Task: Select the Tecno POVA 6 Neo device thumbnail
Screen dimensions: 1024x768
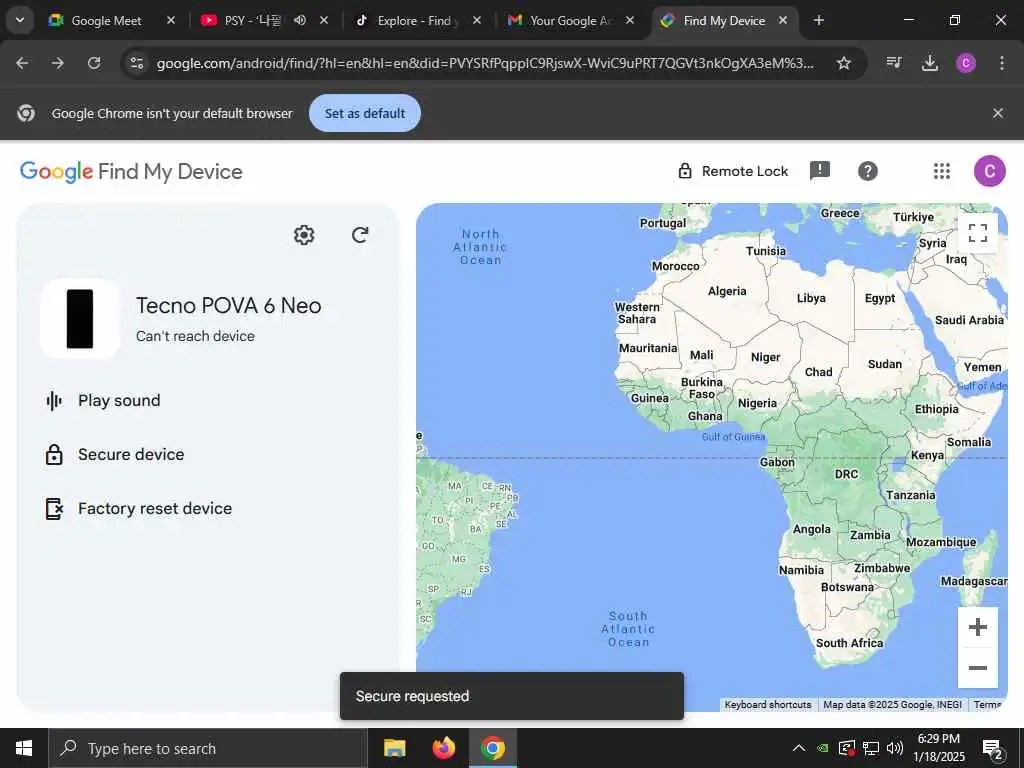Action: click(80, 319)
